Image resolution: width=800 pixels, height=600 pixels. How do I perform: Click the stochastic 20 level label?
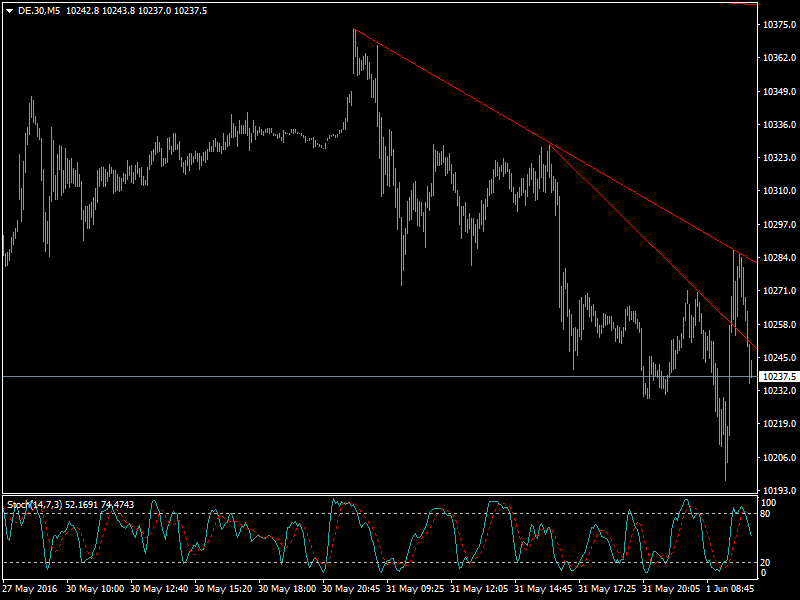767,562
